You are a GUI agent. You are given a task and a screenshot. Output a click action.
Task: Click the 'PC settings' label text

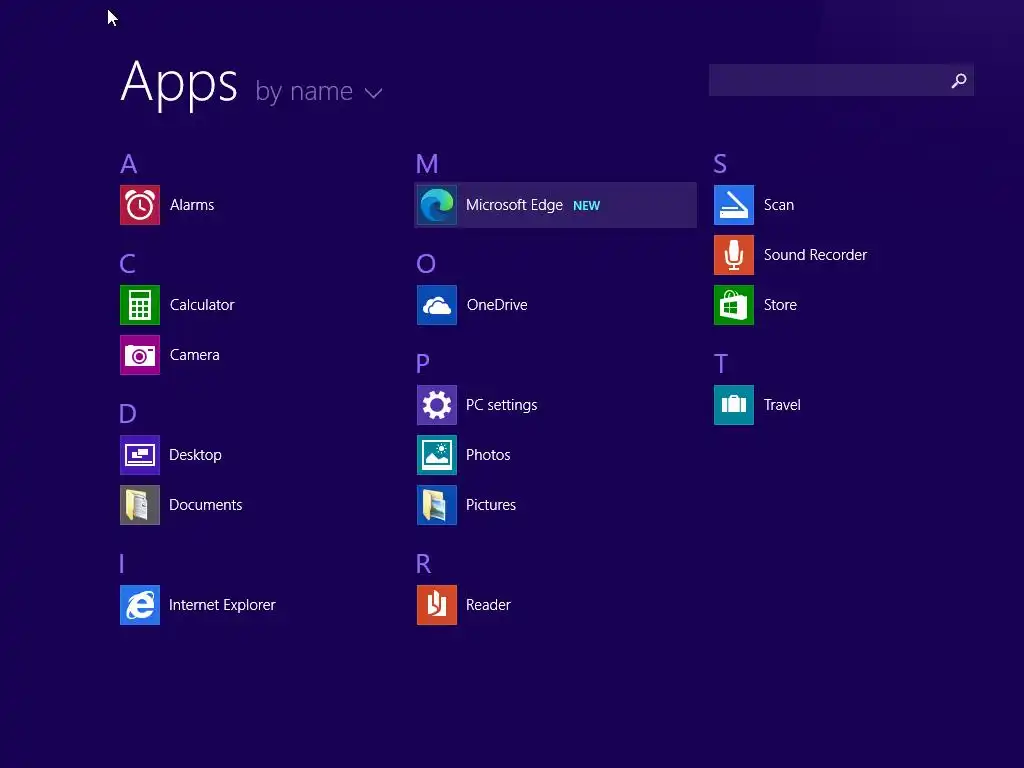[502, 406]
